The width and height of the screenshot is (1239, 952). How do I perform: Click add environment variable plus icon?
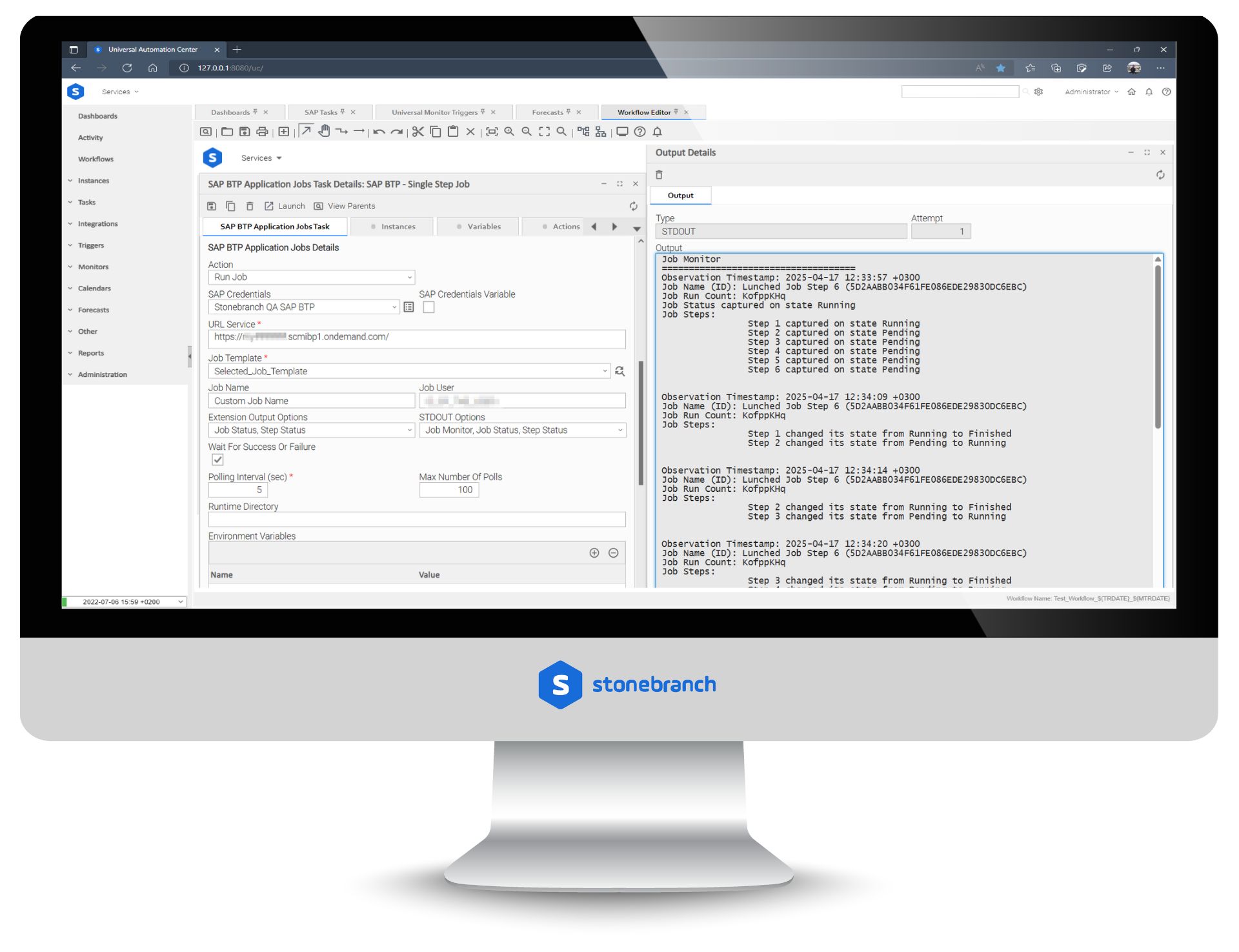tap(594, 553)
